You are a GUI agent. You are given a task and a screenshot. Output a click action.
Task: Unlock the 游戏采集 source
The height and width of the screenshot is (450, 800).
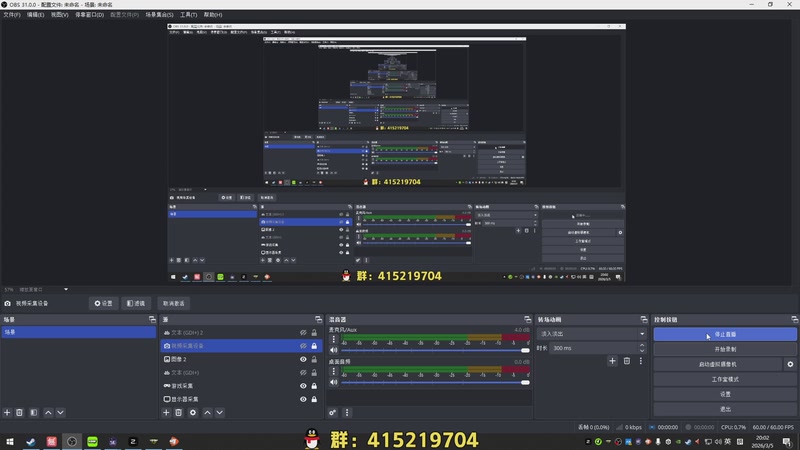(314, 386)
